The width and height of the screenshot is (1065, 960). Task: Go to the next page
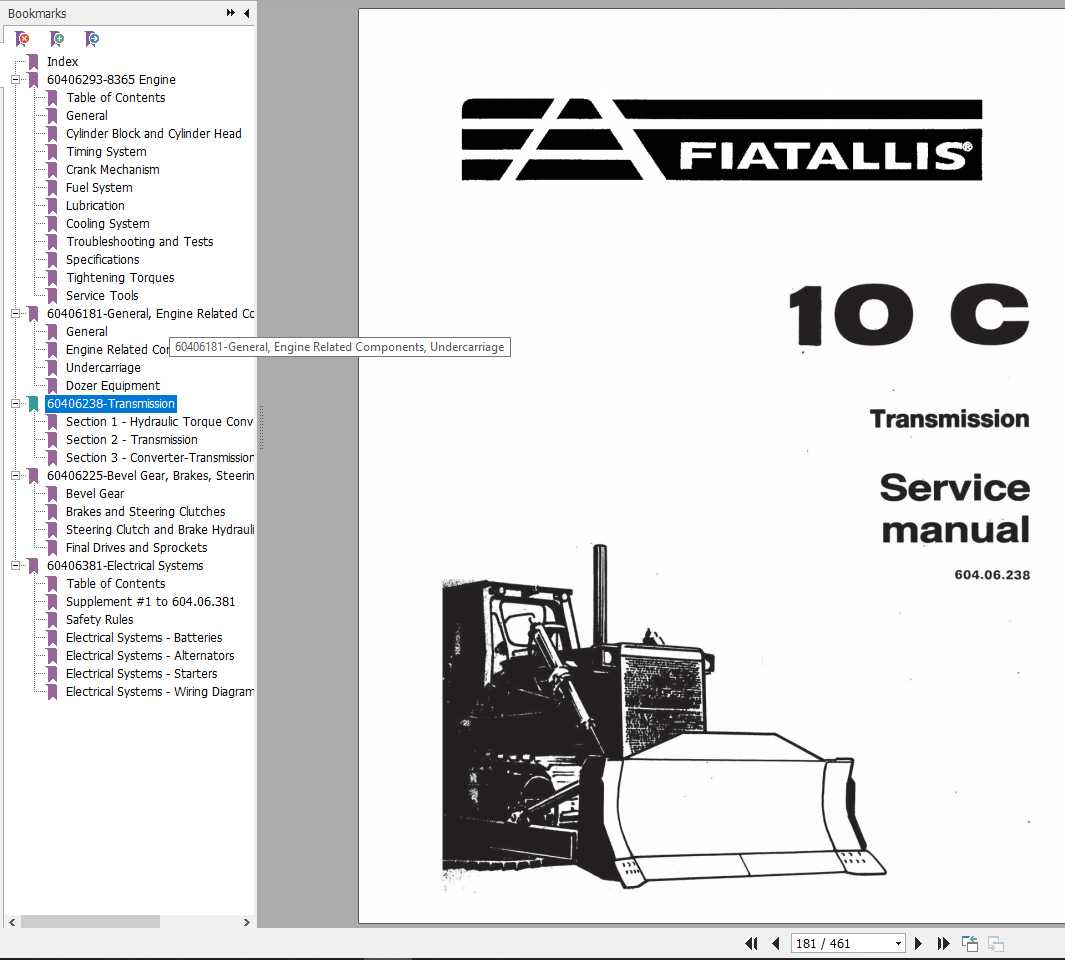pyautogui.click(x=918, y=943)
